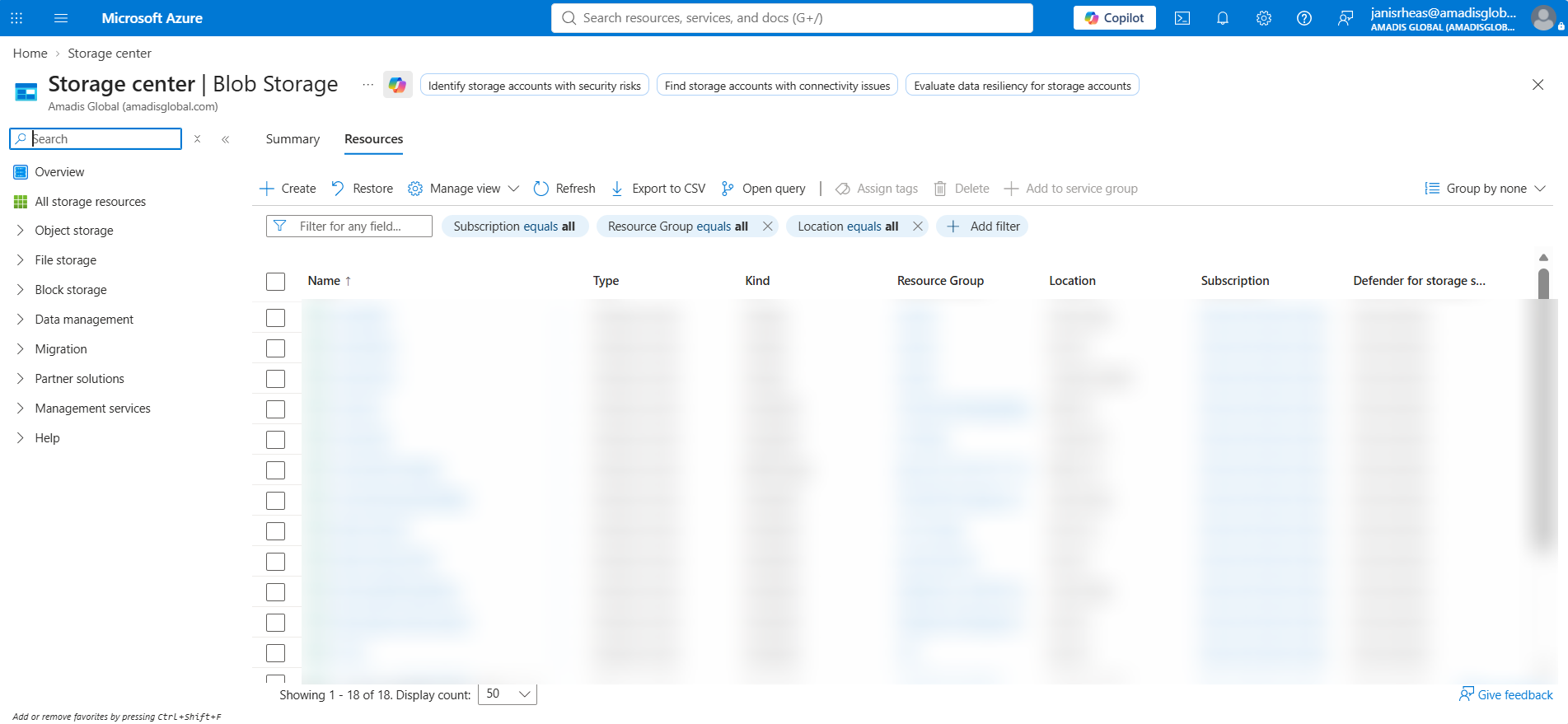
Task: Click the Assign tags icon
Action: 843,189
